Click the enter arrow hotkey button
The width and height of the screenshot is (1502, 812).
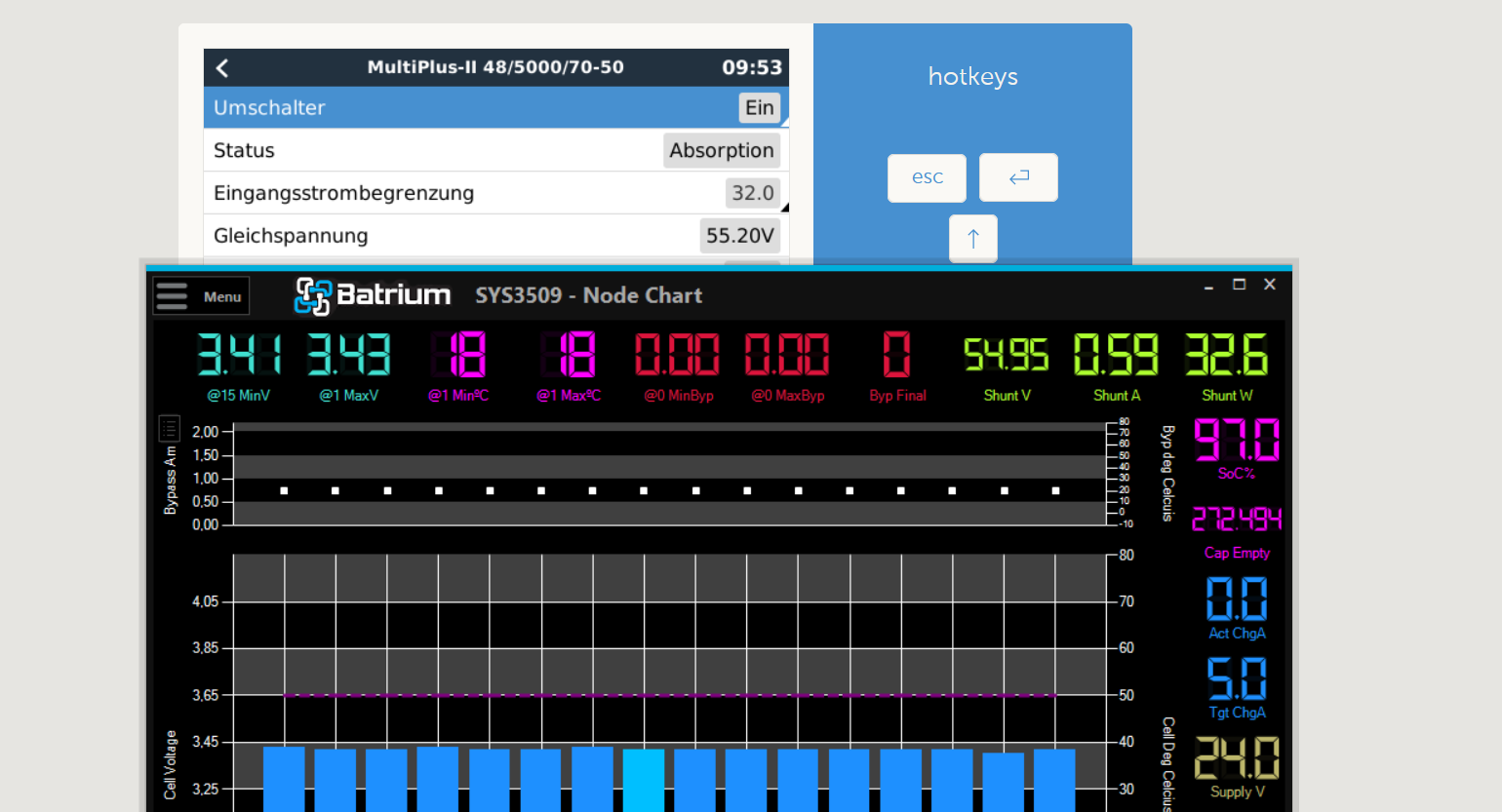[1018, 177]
